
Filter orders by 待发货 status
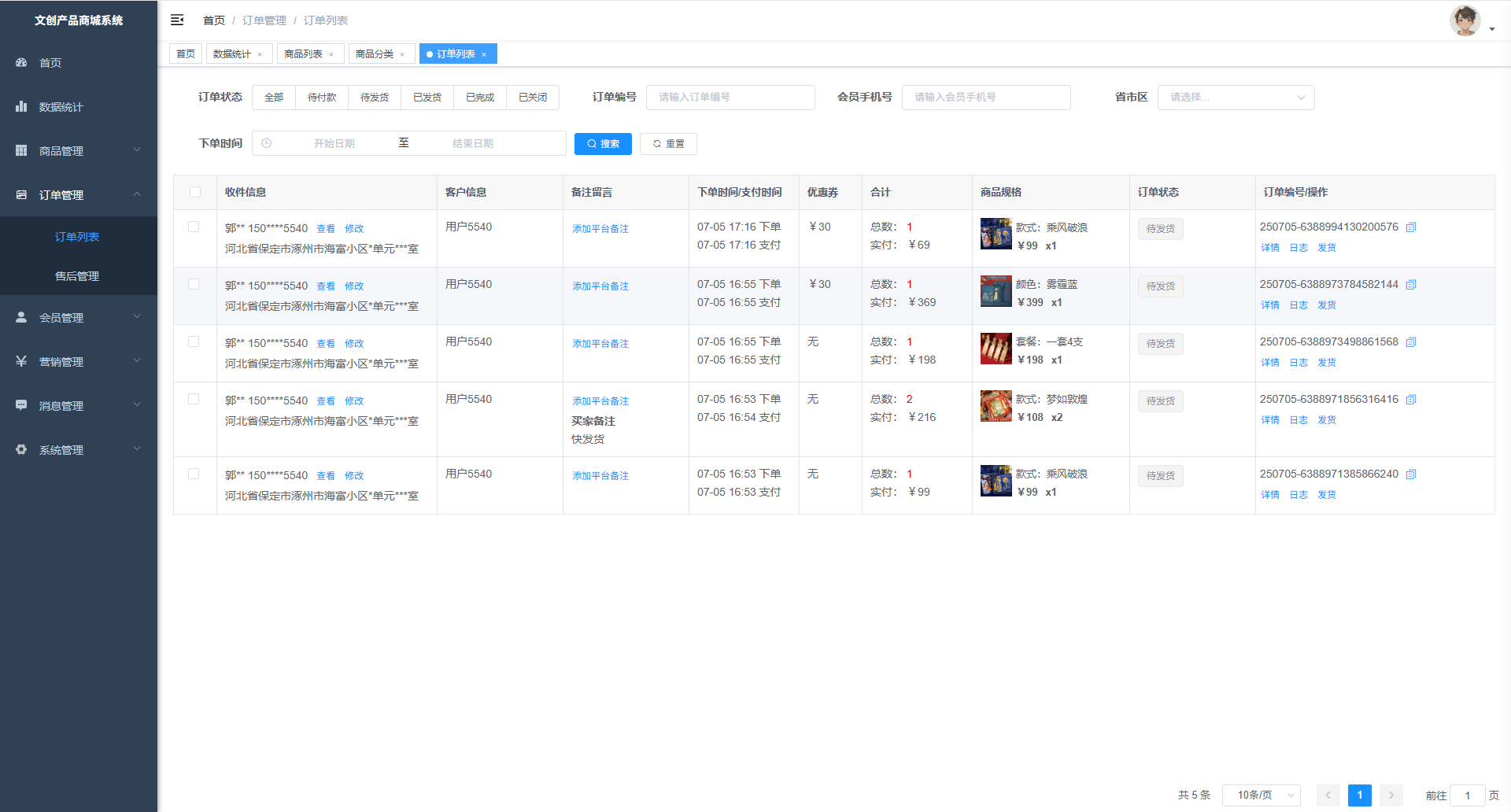(x=375, y=98)
